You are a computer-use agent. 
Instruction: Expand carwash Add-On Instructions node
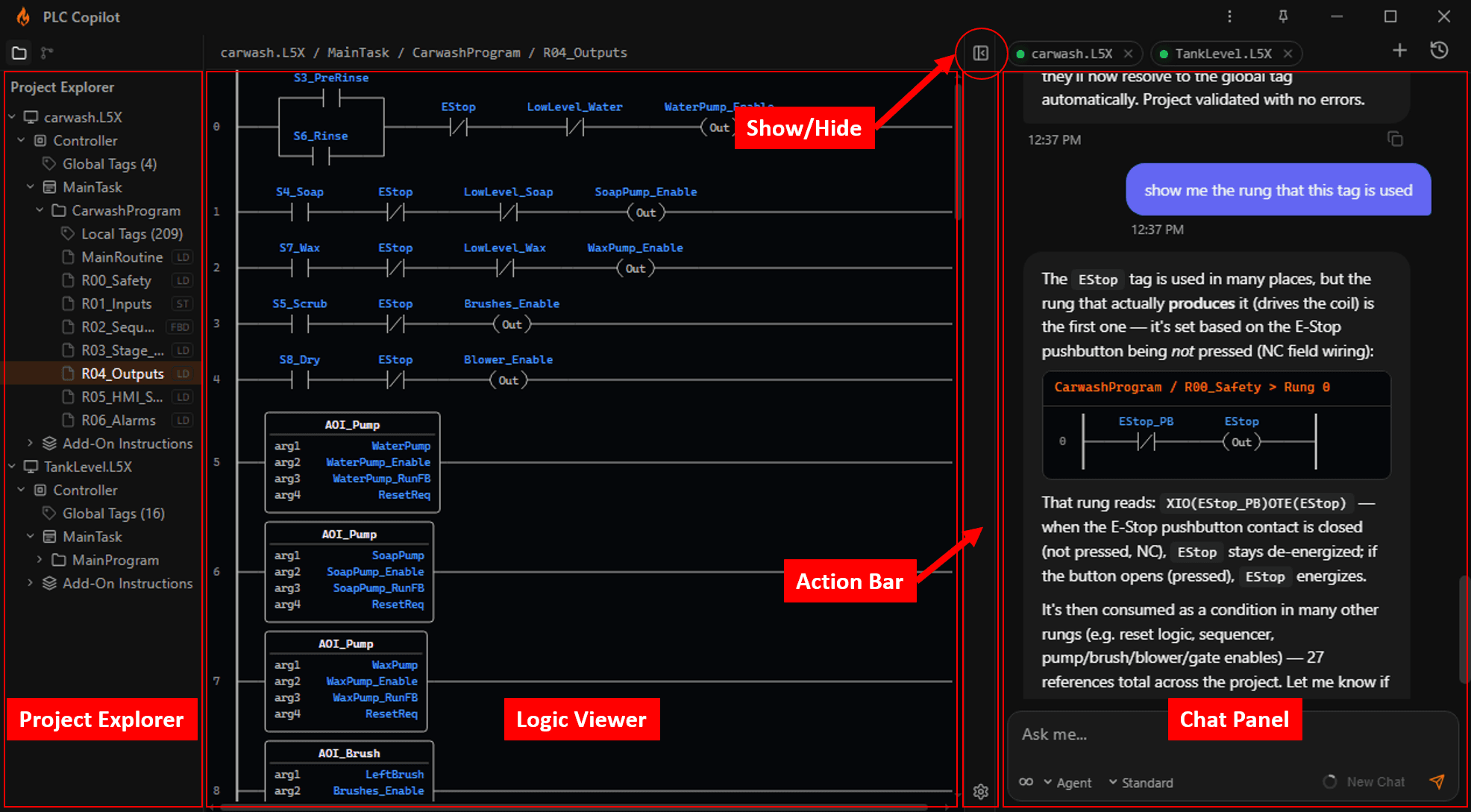pyautogui.click(x=31, y=444)
